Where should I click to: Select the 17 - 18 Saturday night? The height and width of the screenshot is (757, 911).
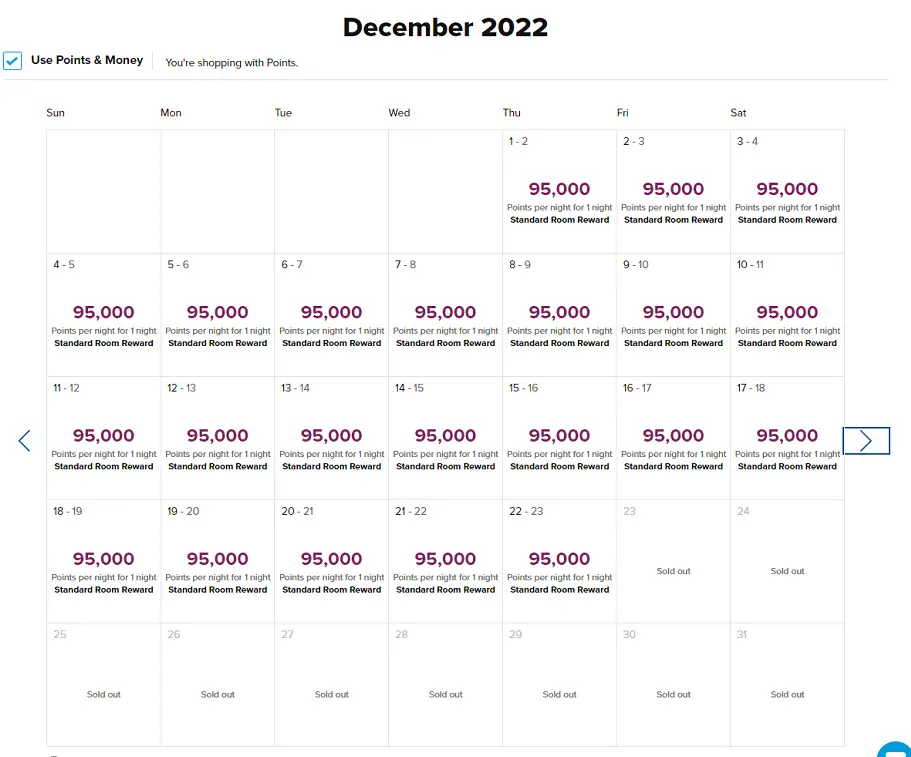click(787, 438)
